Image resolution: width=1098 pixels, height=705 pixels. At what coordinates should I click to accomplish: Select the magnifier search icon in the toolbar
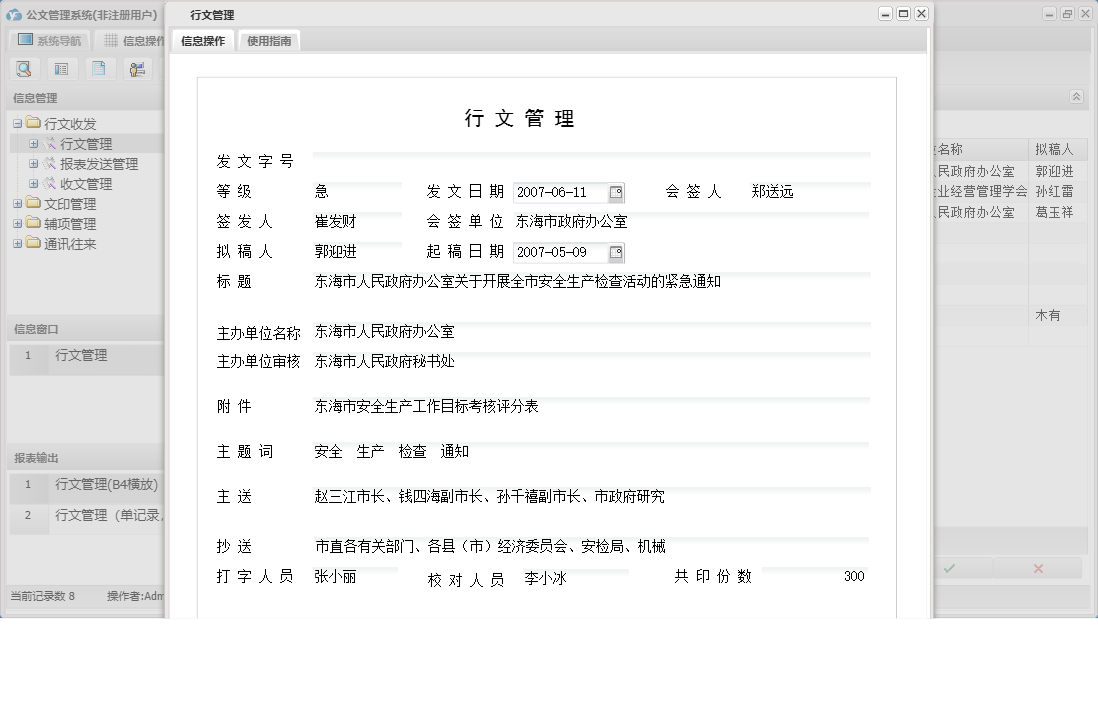tap(23, 68)
